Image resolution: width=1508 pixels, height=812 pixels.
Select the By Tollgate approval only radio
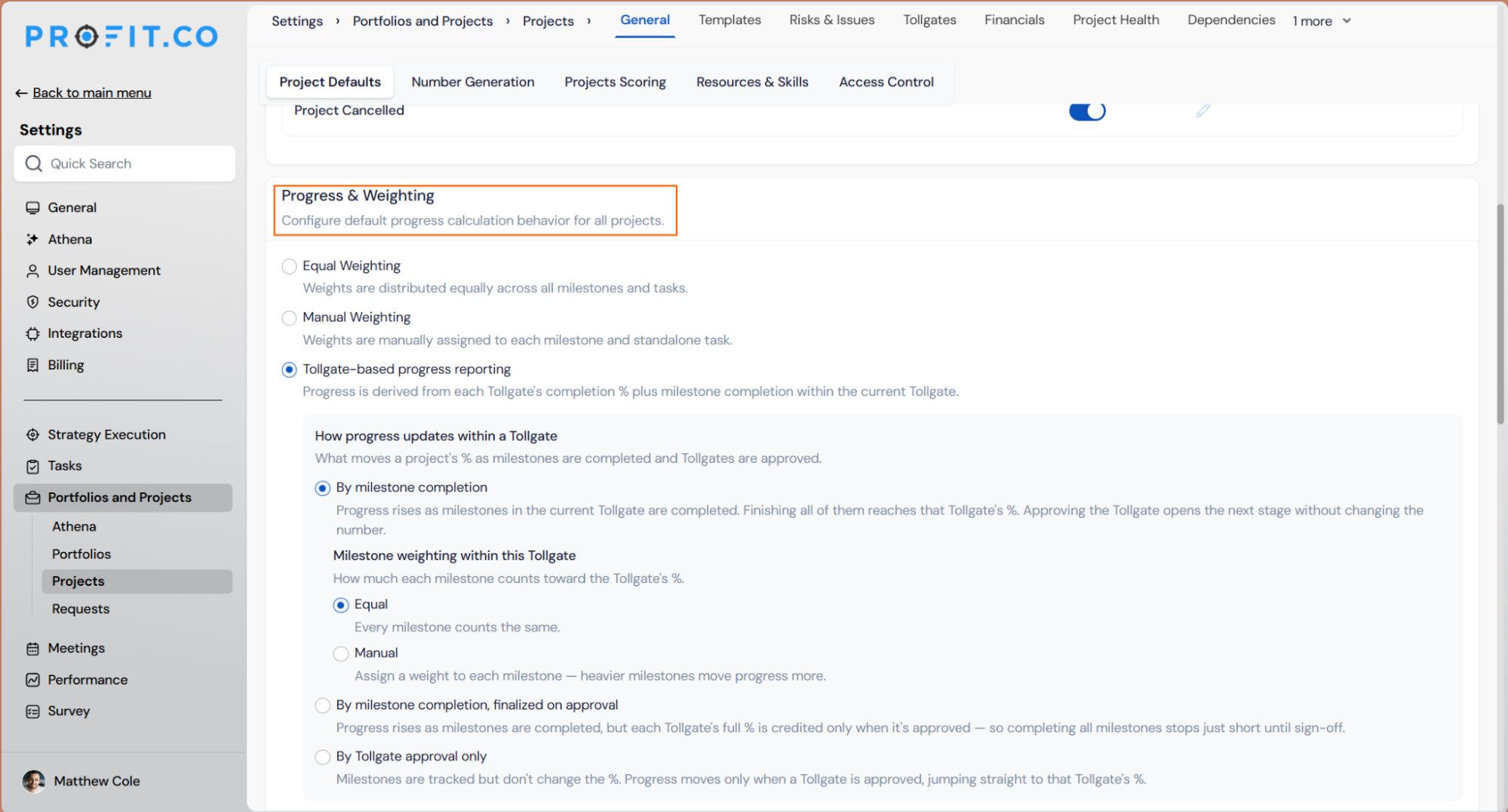pyautogui.click(x=323, y=757)
